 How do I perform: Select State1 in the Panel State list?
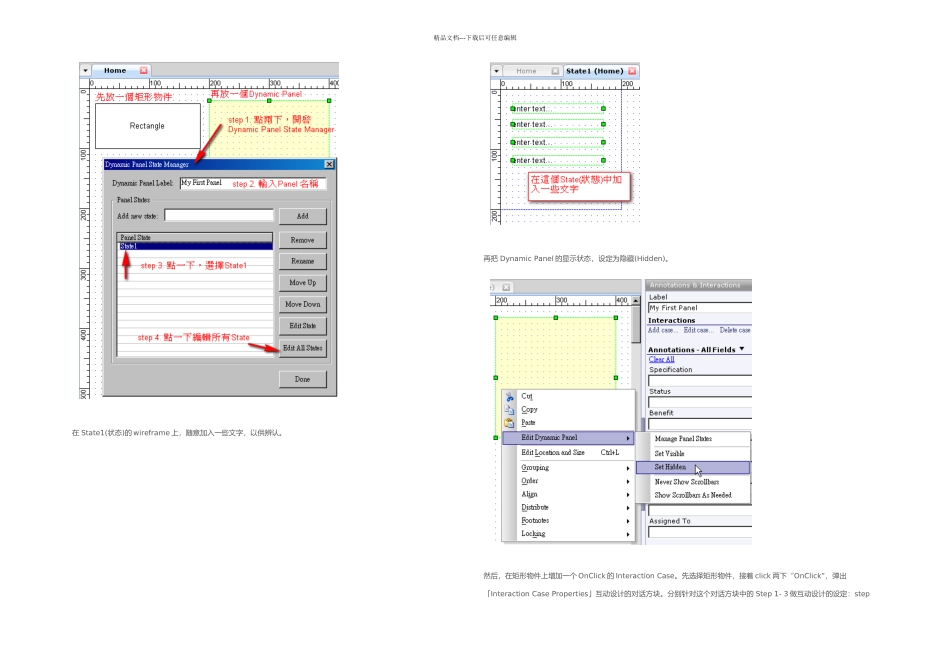194,246
